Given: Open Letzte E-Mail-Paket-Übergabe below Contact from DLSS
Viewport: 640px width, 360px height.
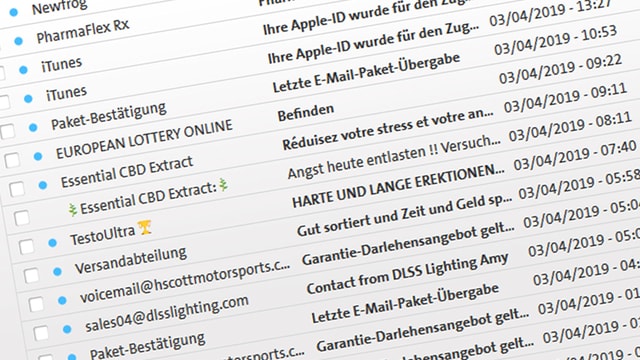Looking at the screenshot, I should click(405, 303).
